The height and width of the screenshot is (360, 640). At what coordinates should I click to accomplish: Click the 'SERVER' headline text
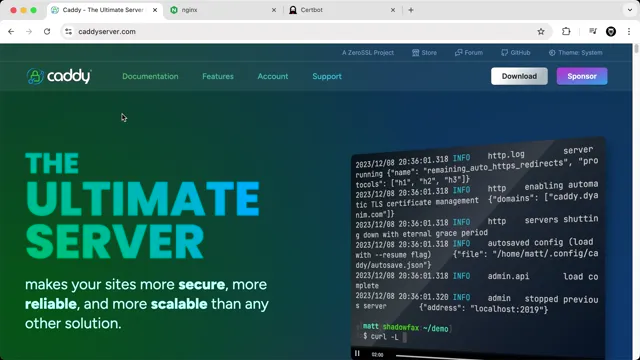[x=115, y=241]
